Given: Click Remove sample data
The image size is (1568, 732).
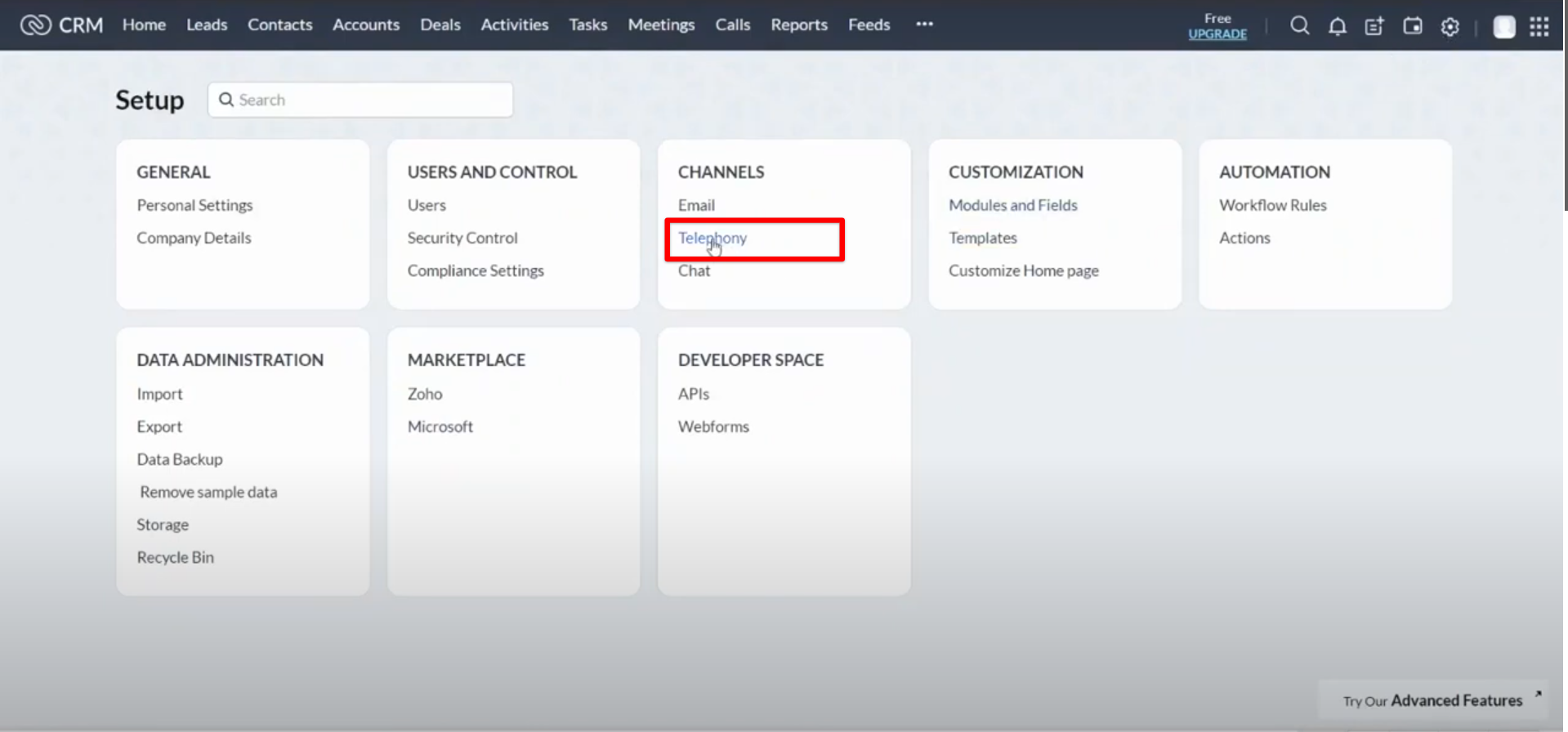Looking at the screenshot, I should click(x=208, y=492).
